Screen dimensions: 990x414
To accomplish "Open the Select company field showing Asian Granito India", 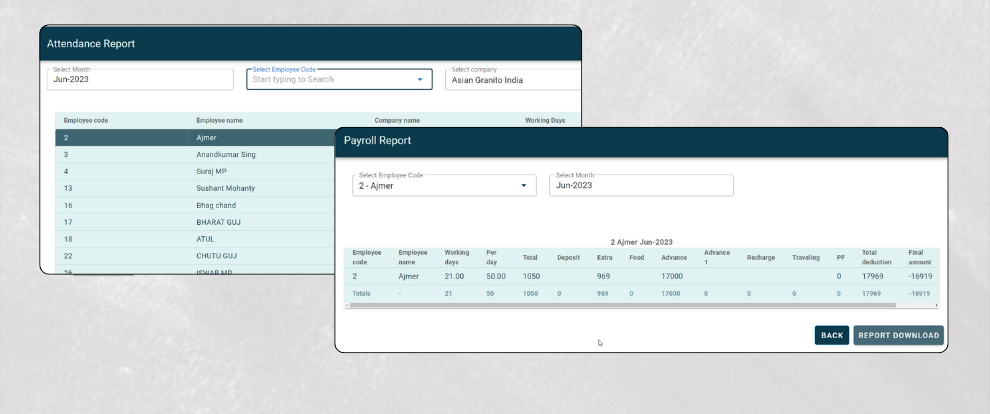I will point(512,80).
